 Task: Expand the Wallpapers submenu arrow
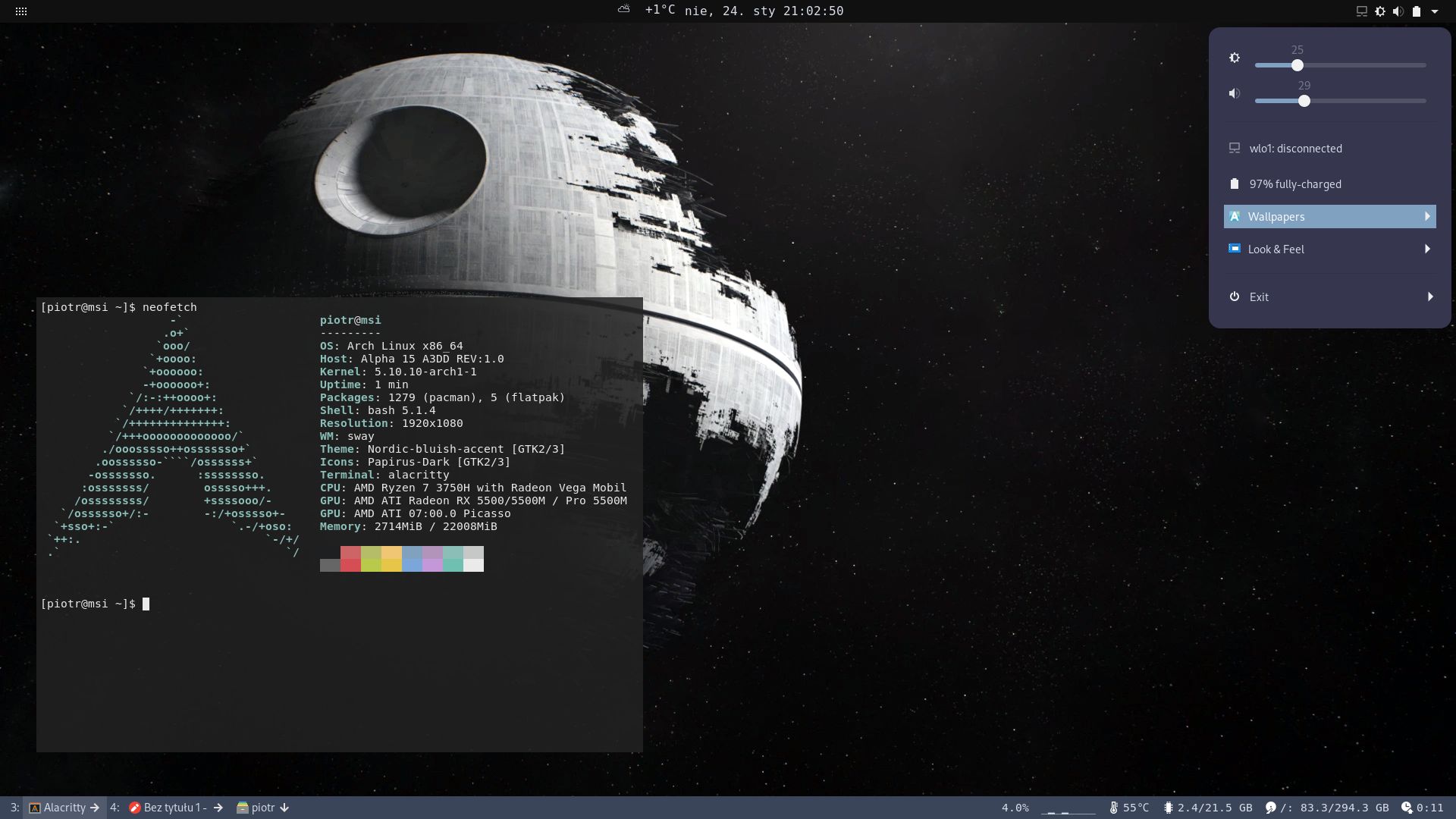[x=1426, y=216]
